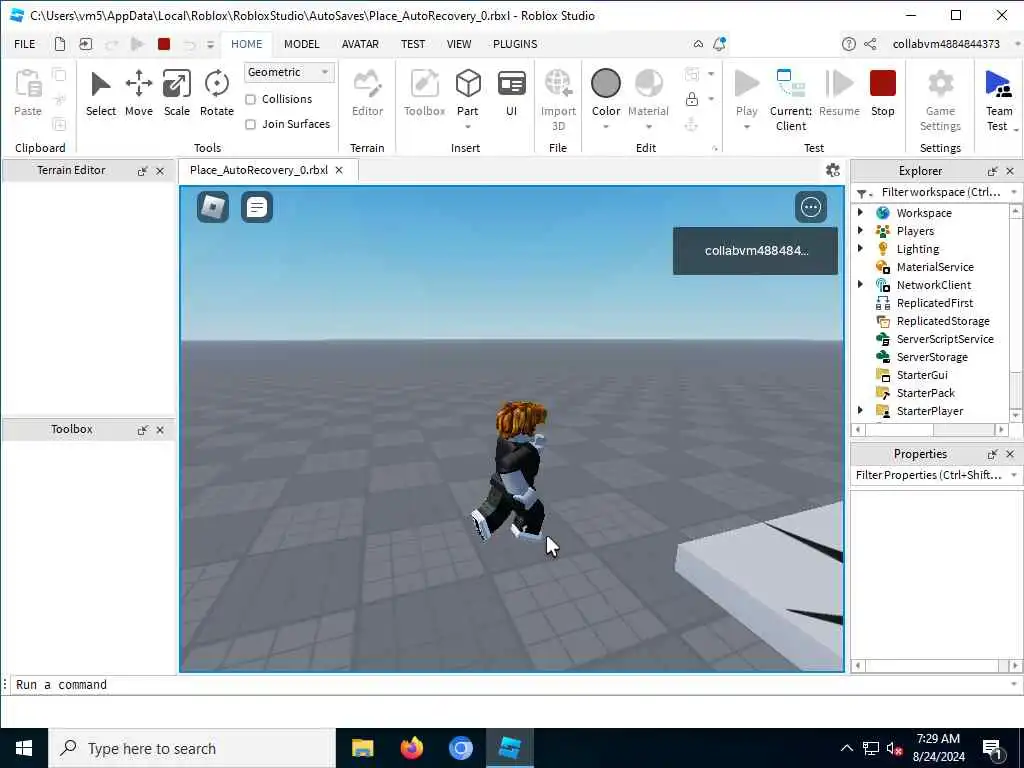This screenshot has height=768, width=1024.
Task: Open File Explorer from the taskbar
Action: (x=362, y=748)
